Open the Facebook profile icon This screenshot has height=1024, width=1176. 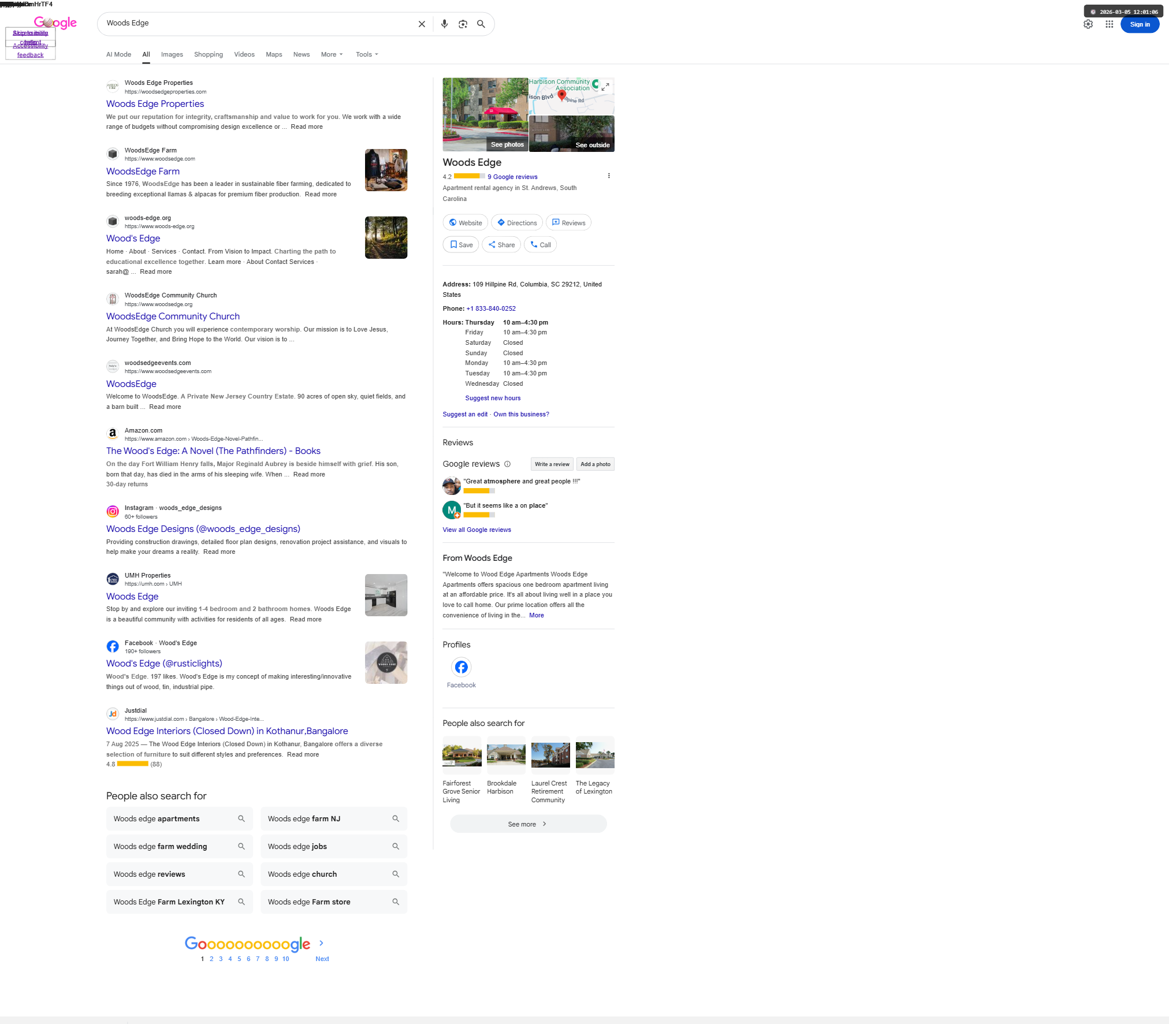coord(461,667)
